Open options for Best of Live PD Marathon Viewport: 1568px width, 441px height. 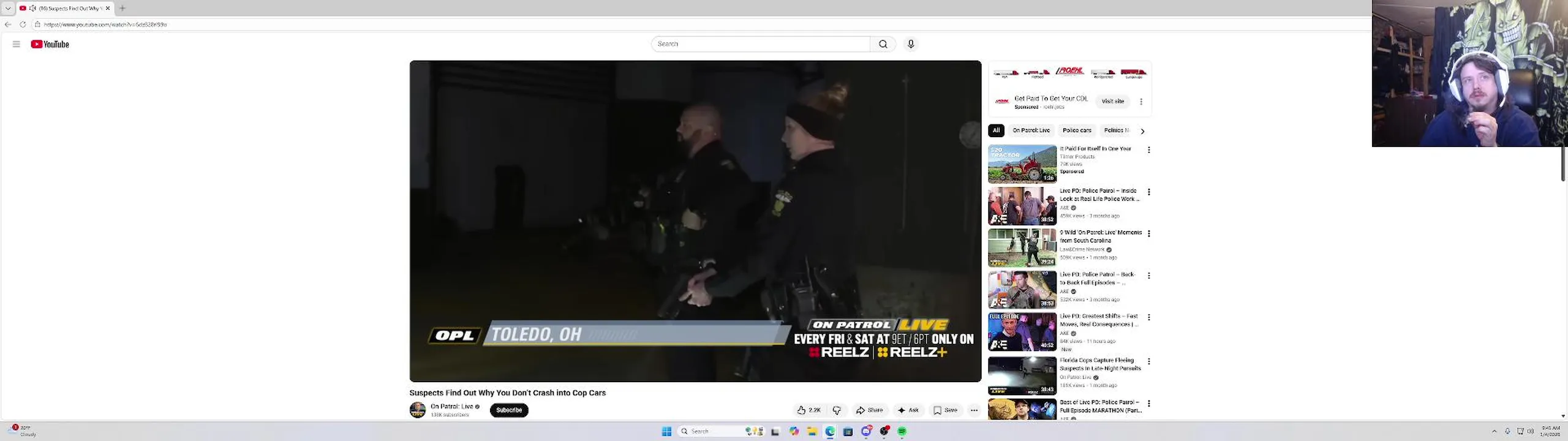tap(1149, 404)
